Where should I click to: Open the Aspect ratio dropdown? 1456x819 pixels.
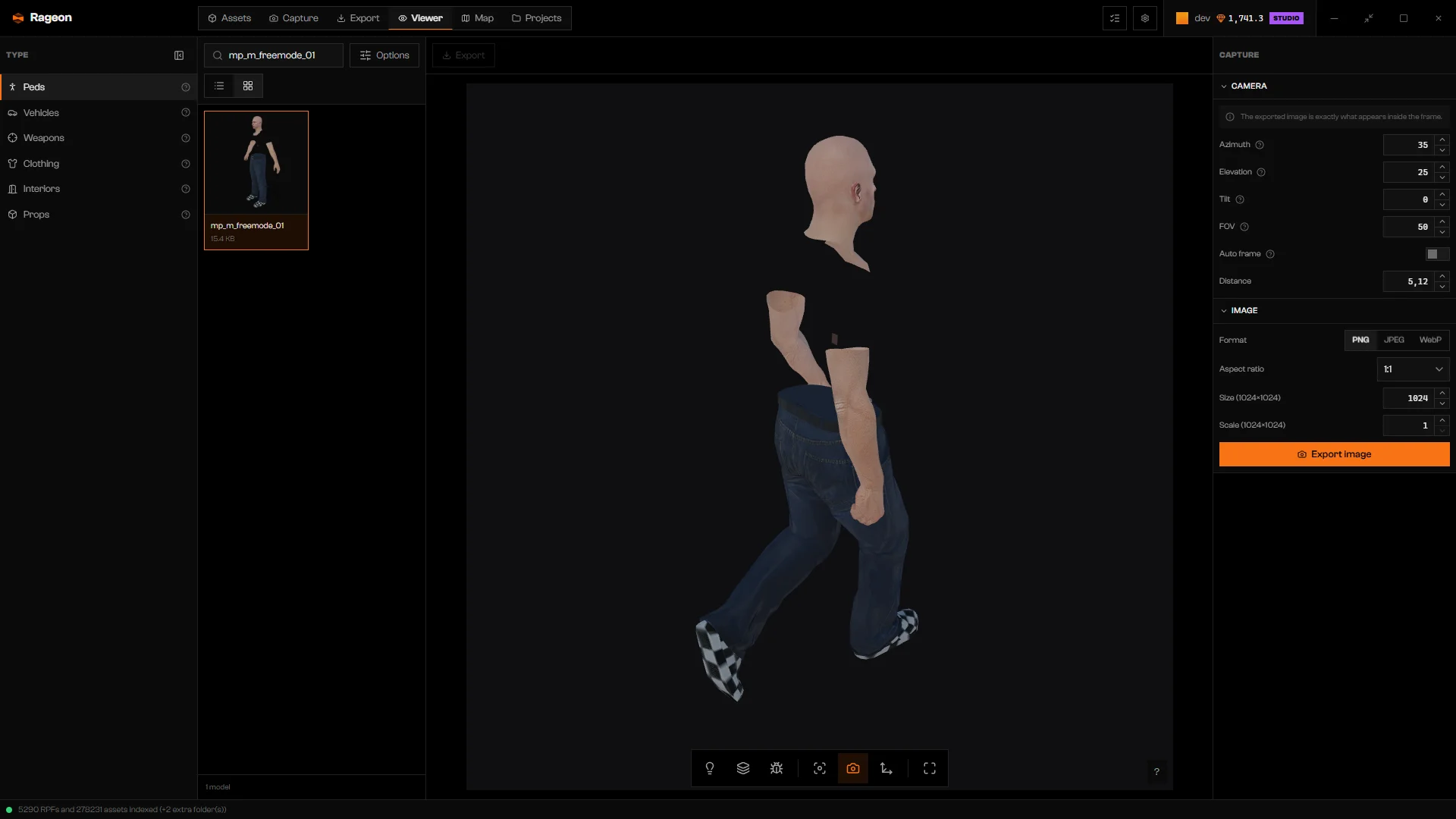point(1413,369)
